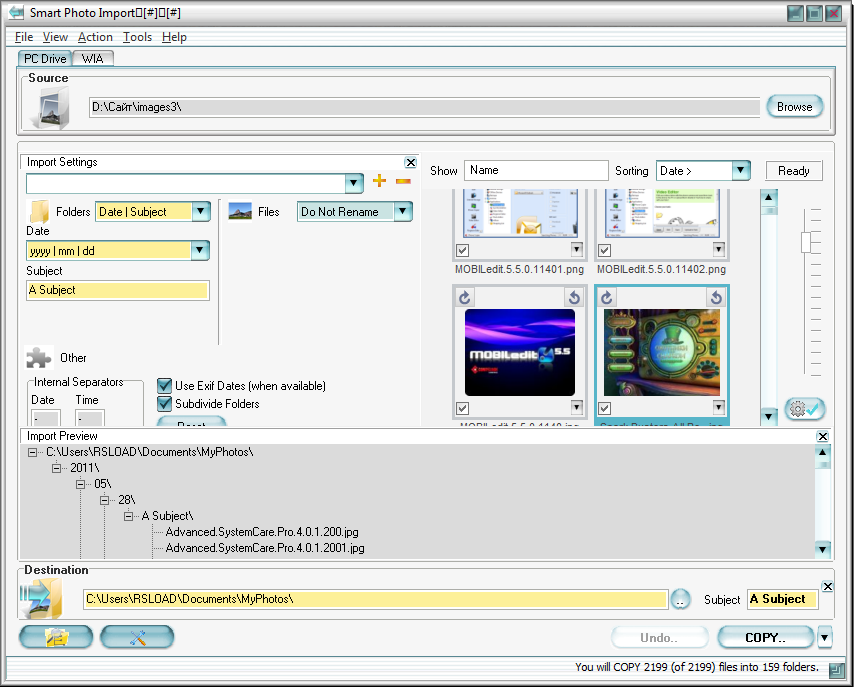Select the MOBILedit 5.5 splash thumbnail
Viewport: 854px width, 687px height.
(x=520, y=352)
